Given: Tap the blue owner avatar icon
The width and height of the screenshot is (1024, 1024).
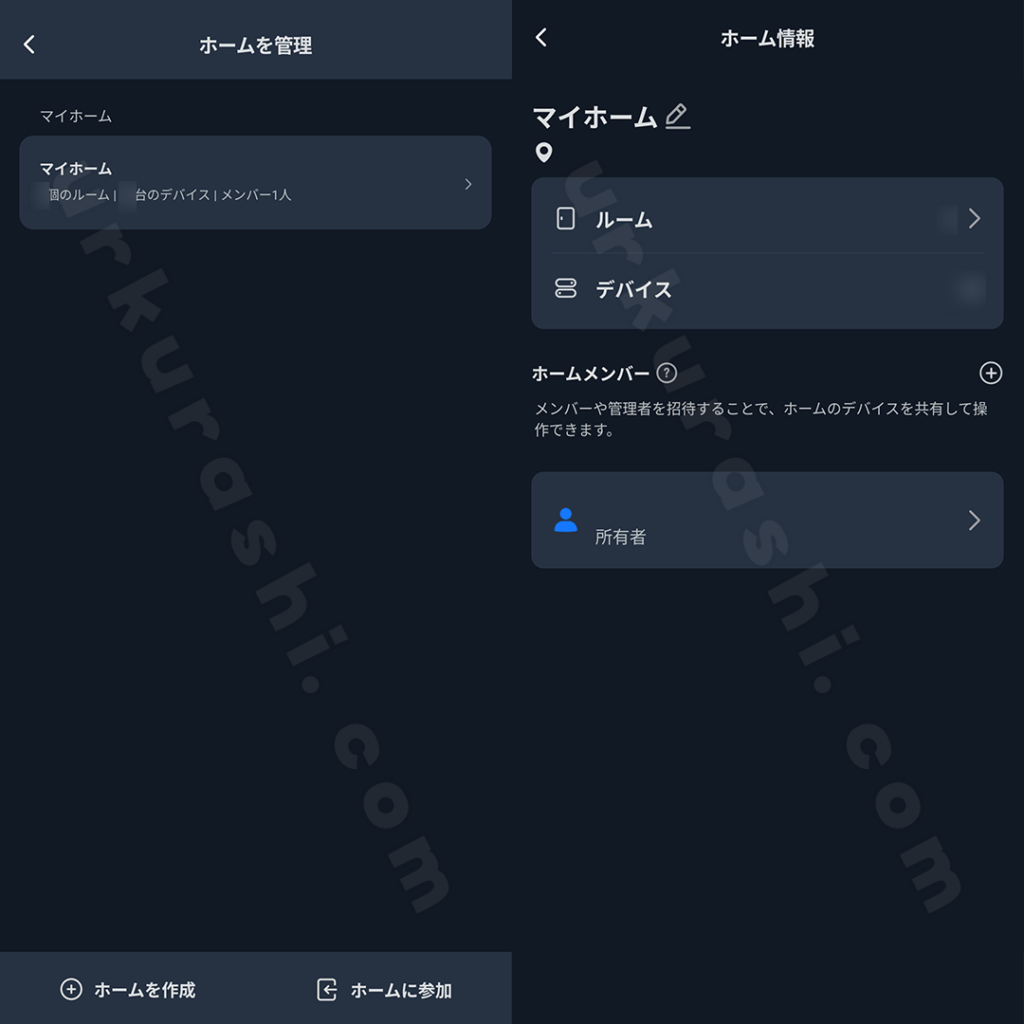Looking at the screenshot, I should point(566,520).
